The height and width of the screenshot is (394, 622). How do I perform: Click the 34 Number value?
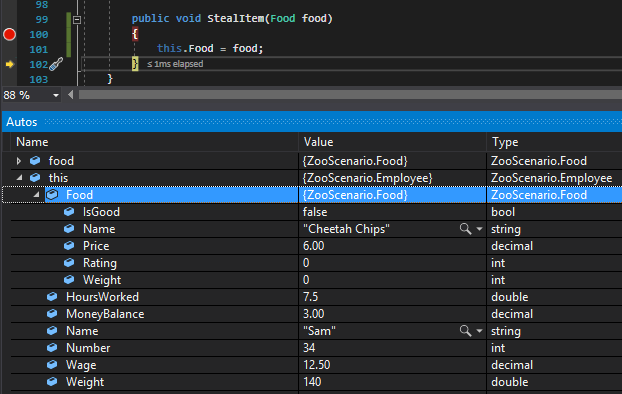(x=309, y=348)
